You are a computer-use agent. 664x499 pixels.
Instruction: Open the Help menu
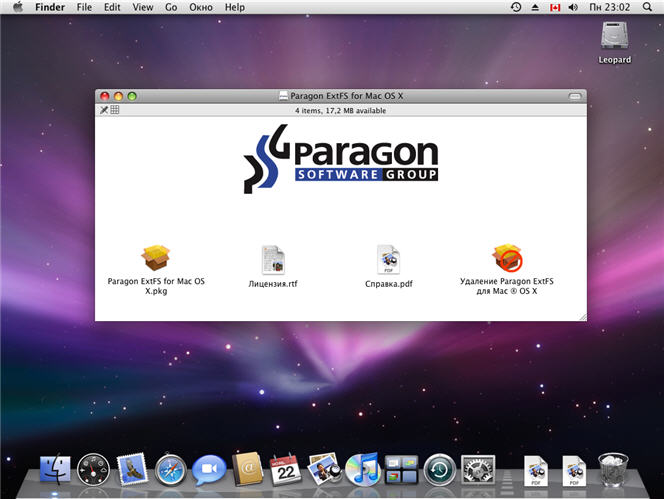(x=235, y=7)
